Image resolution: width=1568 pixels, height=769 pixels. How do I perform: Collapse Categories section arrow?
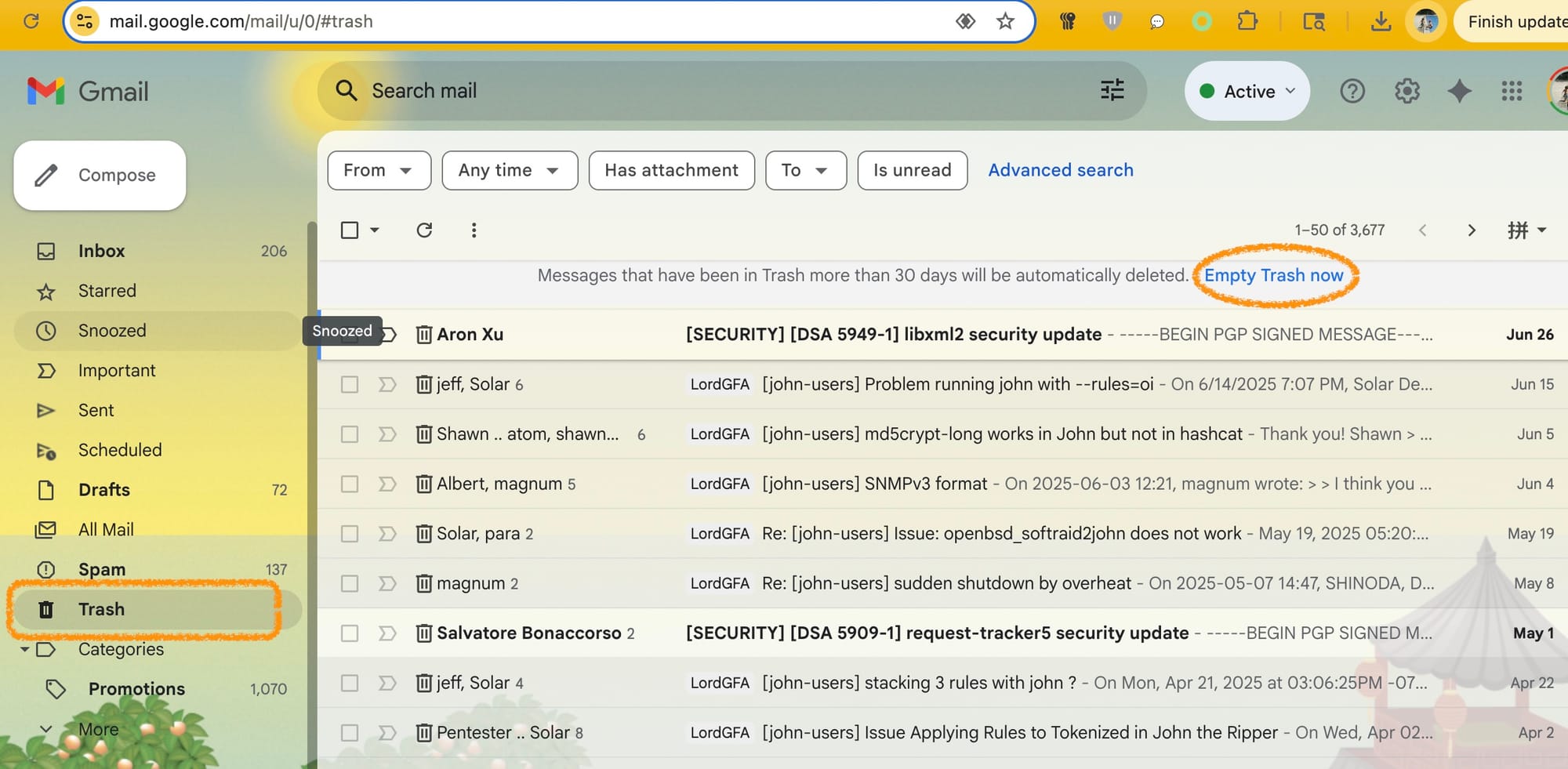click(24, 649)
